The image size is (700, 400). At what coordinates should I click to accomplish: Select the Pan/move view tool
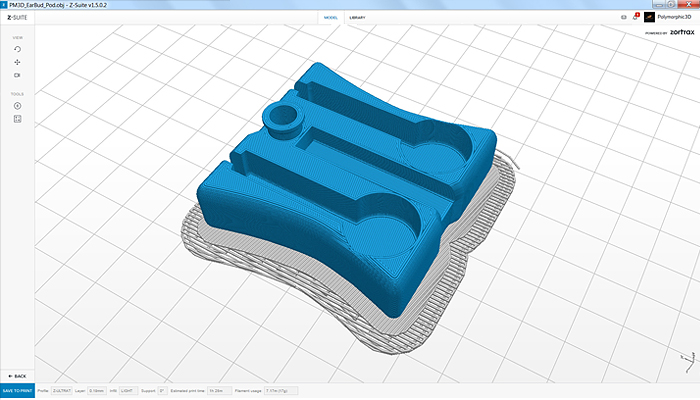coord(17,62)
